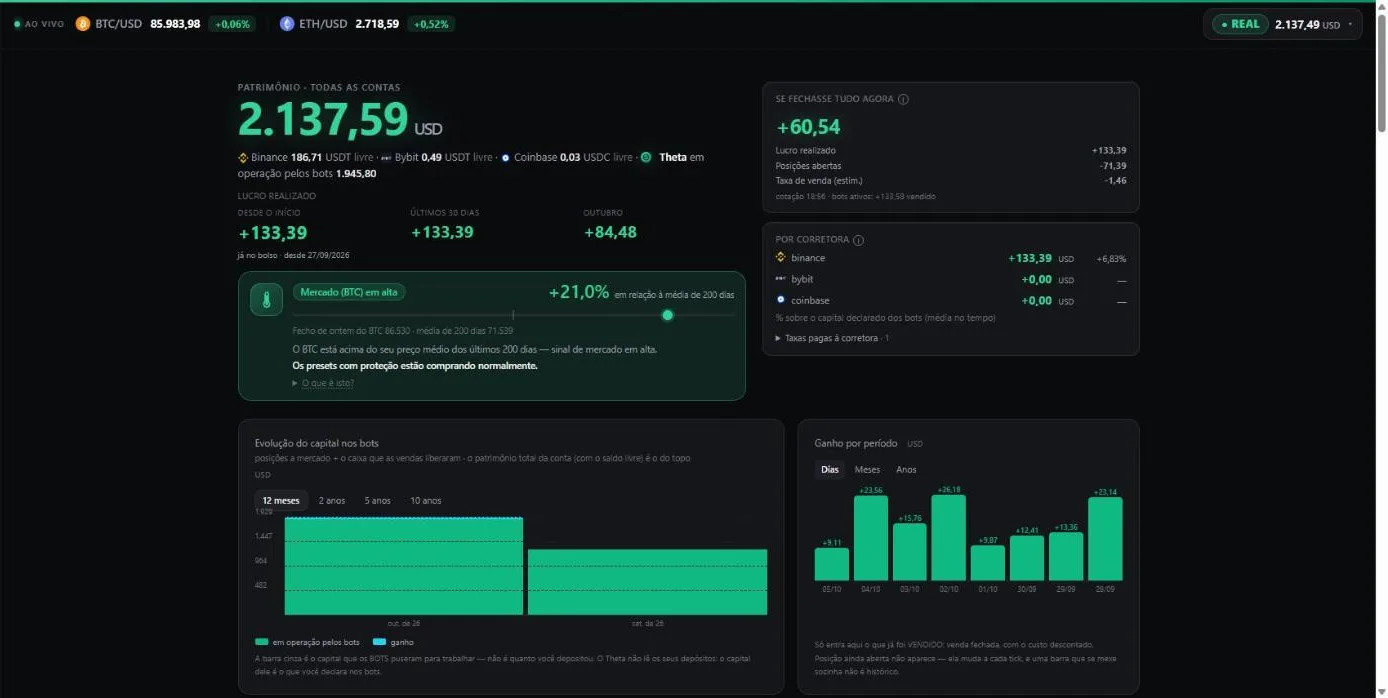The width and height of the screenshot is (1388, 698).
Task: Click the 04/10 bar showing +23,56
Action: (x=871, y=538)
